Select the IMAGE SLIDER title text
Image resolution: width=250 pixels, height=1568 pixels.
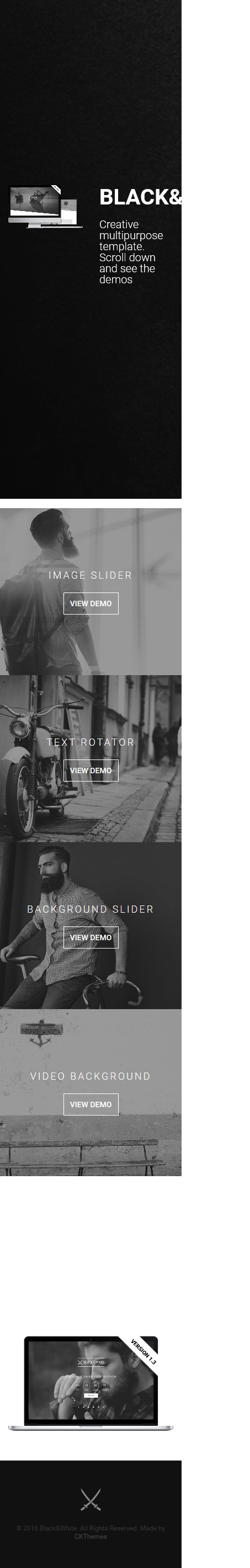point(91,575)
